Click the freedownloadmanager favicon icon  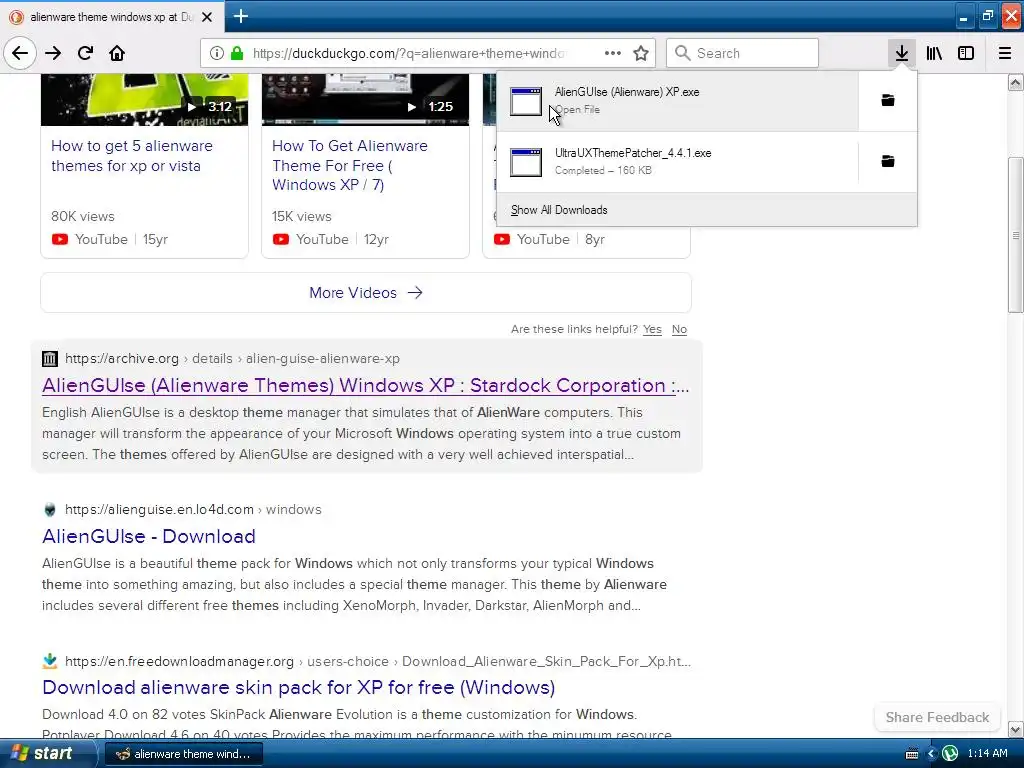(x=50, y=661)
